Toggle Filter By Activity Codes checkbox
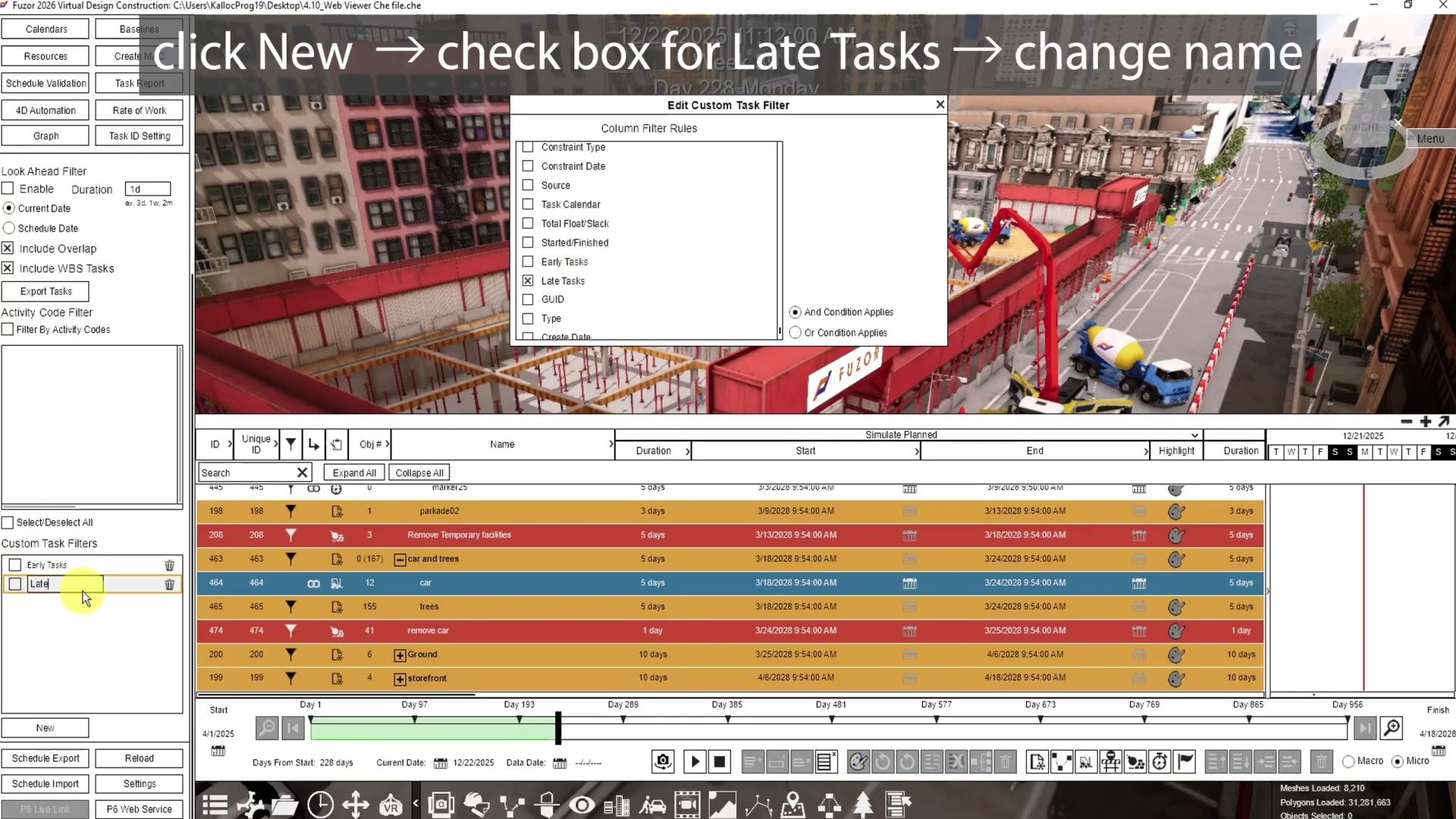The image size is (1456, 819). (8, 330)
